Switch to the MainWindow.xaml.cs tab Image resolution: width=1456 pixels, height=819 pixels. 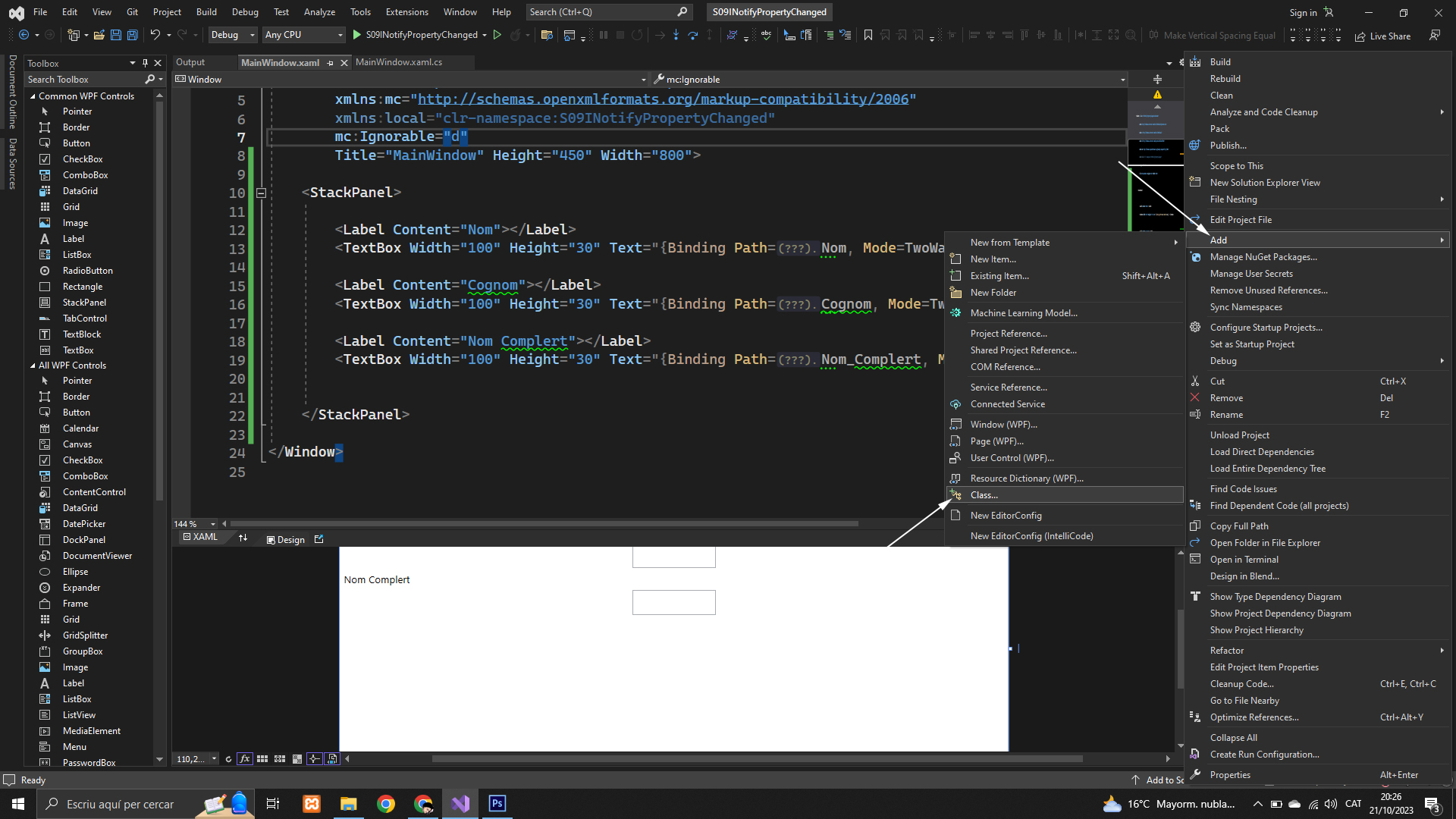point(399,62)
